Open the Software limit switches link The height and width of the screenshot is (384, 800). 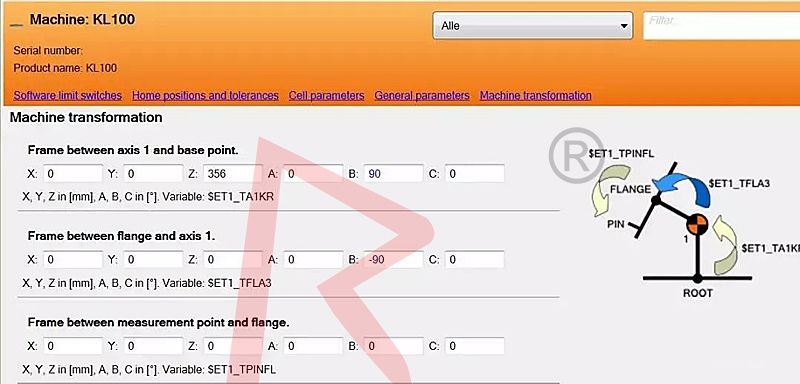(68, 95)
